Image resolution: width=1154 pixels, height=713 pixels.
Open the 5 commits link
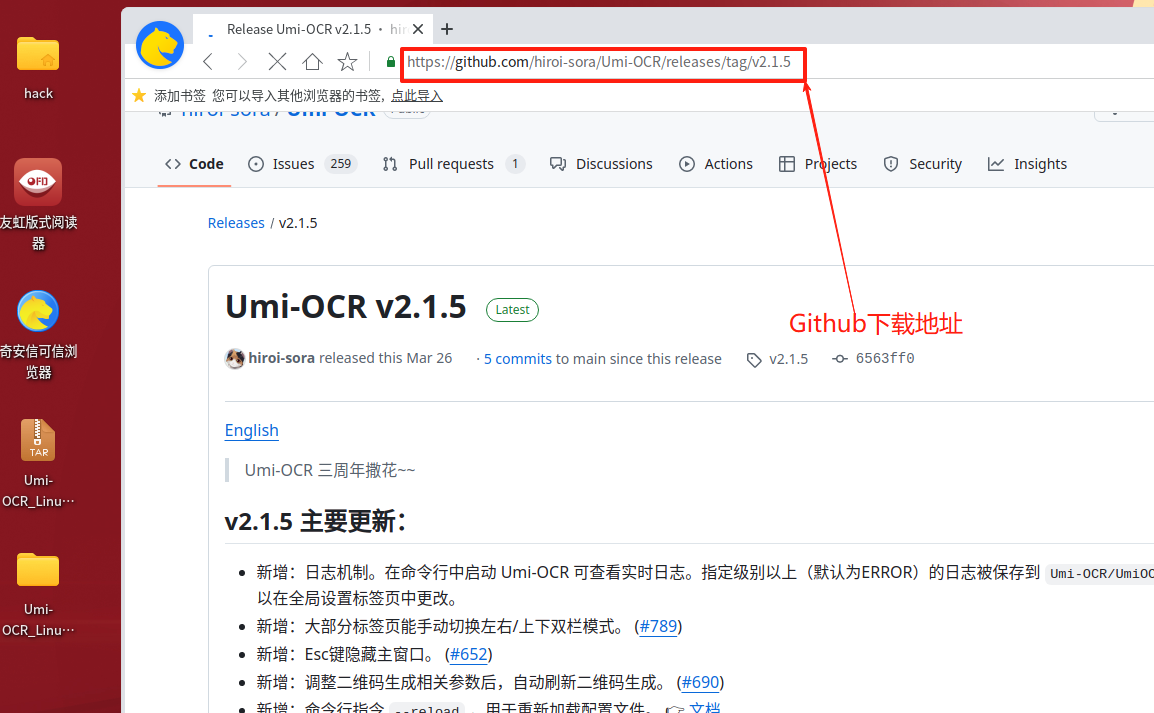coord(517,359)
